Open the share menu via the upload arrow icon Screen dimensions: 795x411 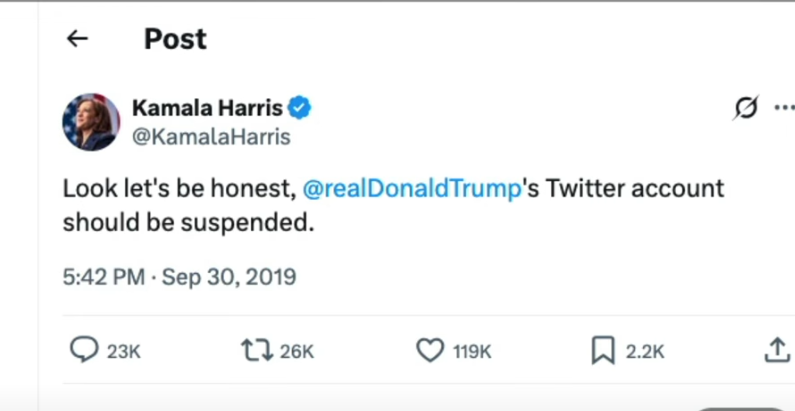(776, 349)
